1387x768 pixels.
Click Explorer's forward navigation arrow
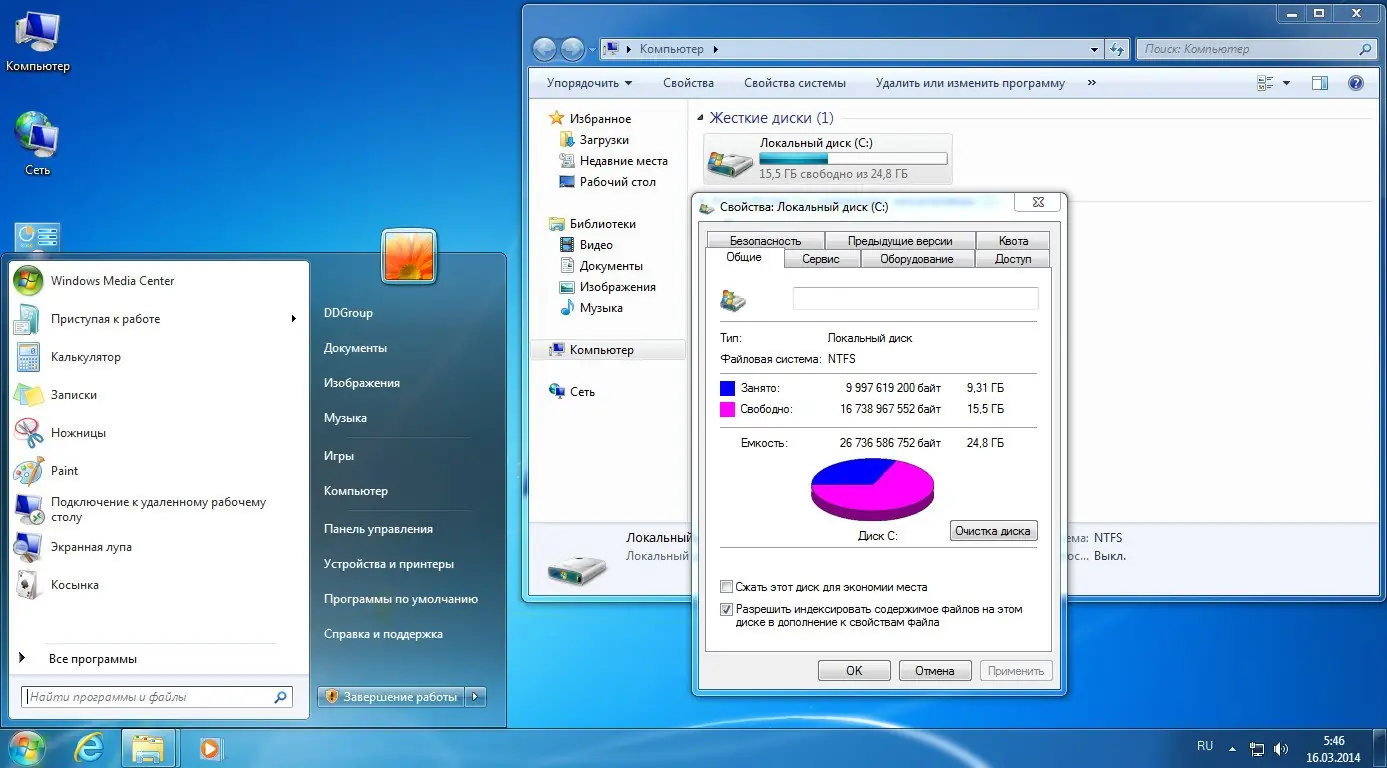point(572,49)
